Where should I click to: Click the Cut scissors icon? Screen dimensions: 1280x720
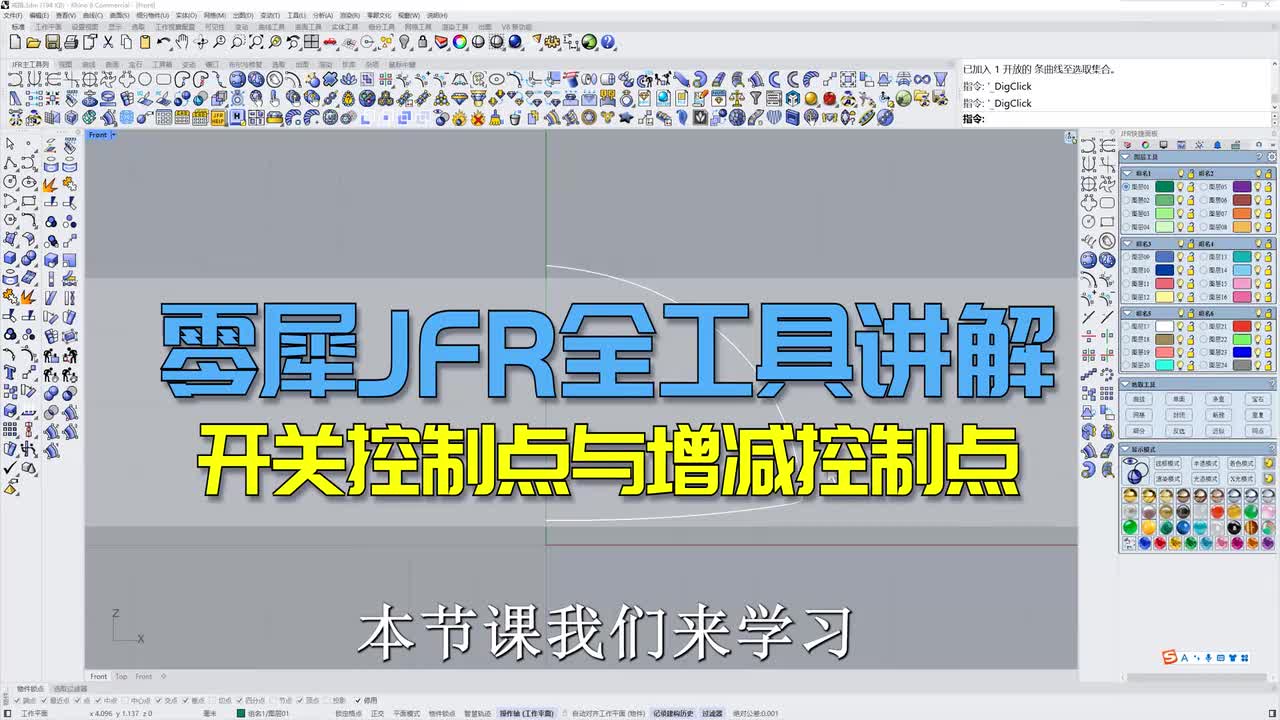click(107, 42)
